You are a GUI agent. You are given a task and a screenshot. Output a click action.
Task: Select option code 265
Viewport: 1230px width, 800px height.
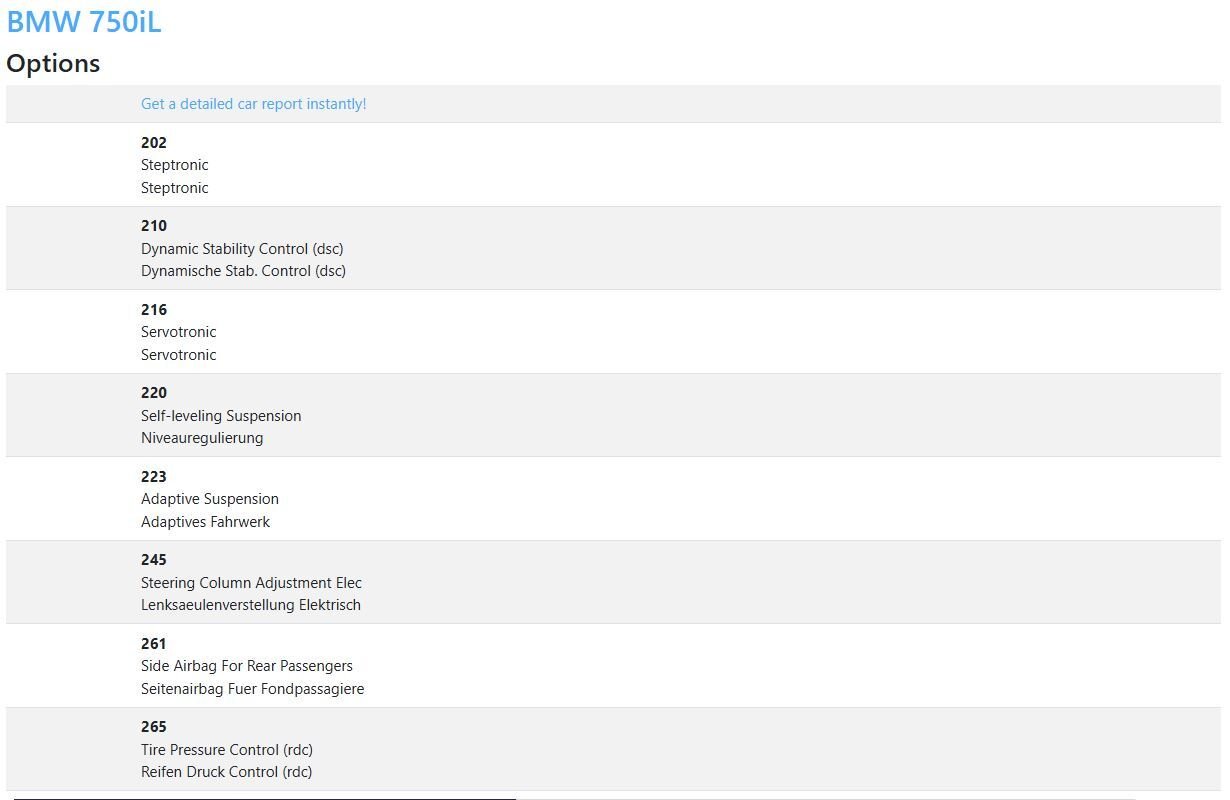[154, 727]
